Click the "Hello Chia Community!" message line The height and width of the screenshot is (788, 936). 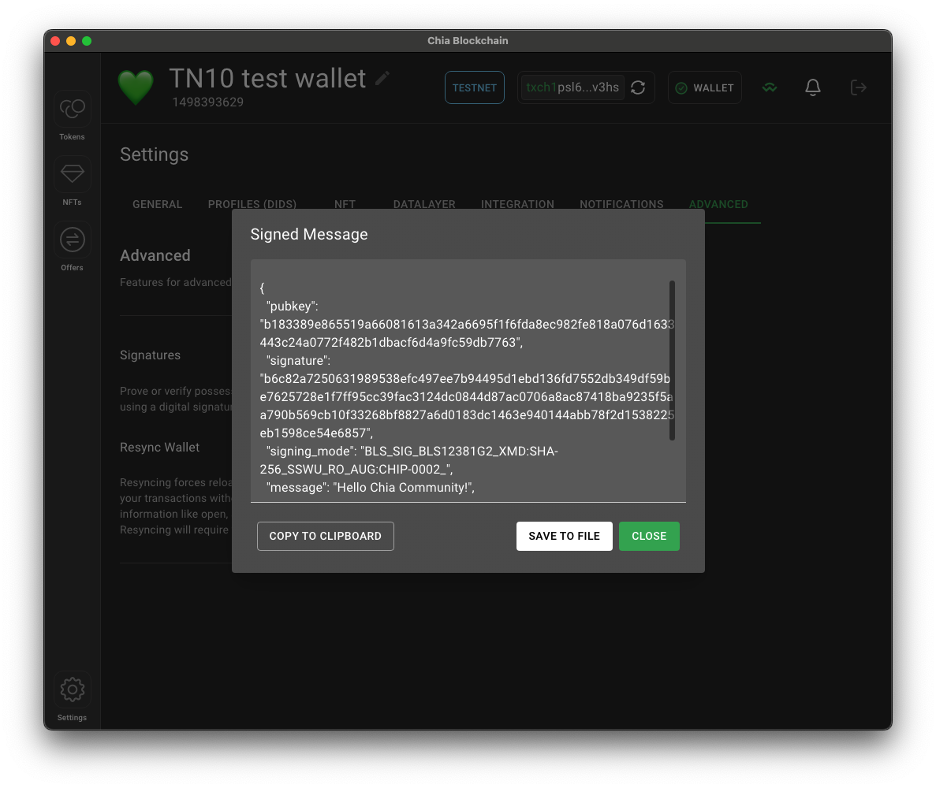click(370, 488)
